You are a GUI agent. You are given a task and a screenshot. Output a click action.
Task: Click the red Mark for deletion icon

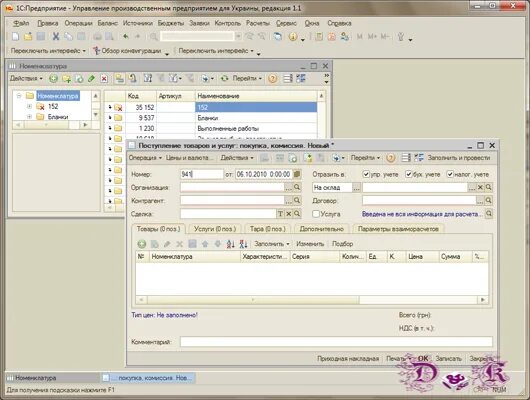point(104,79)
